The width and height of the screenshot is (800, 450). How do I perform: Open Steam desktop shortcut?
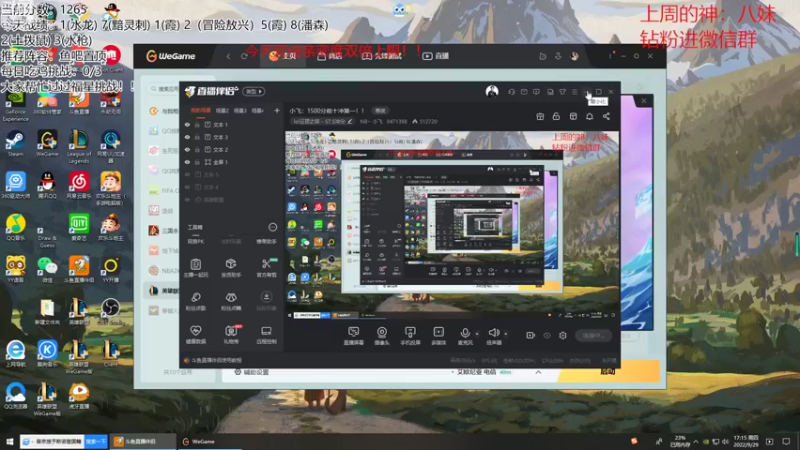point(15,142)
